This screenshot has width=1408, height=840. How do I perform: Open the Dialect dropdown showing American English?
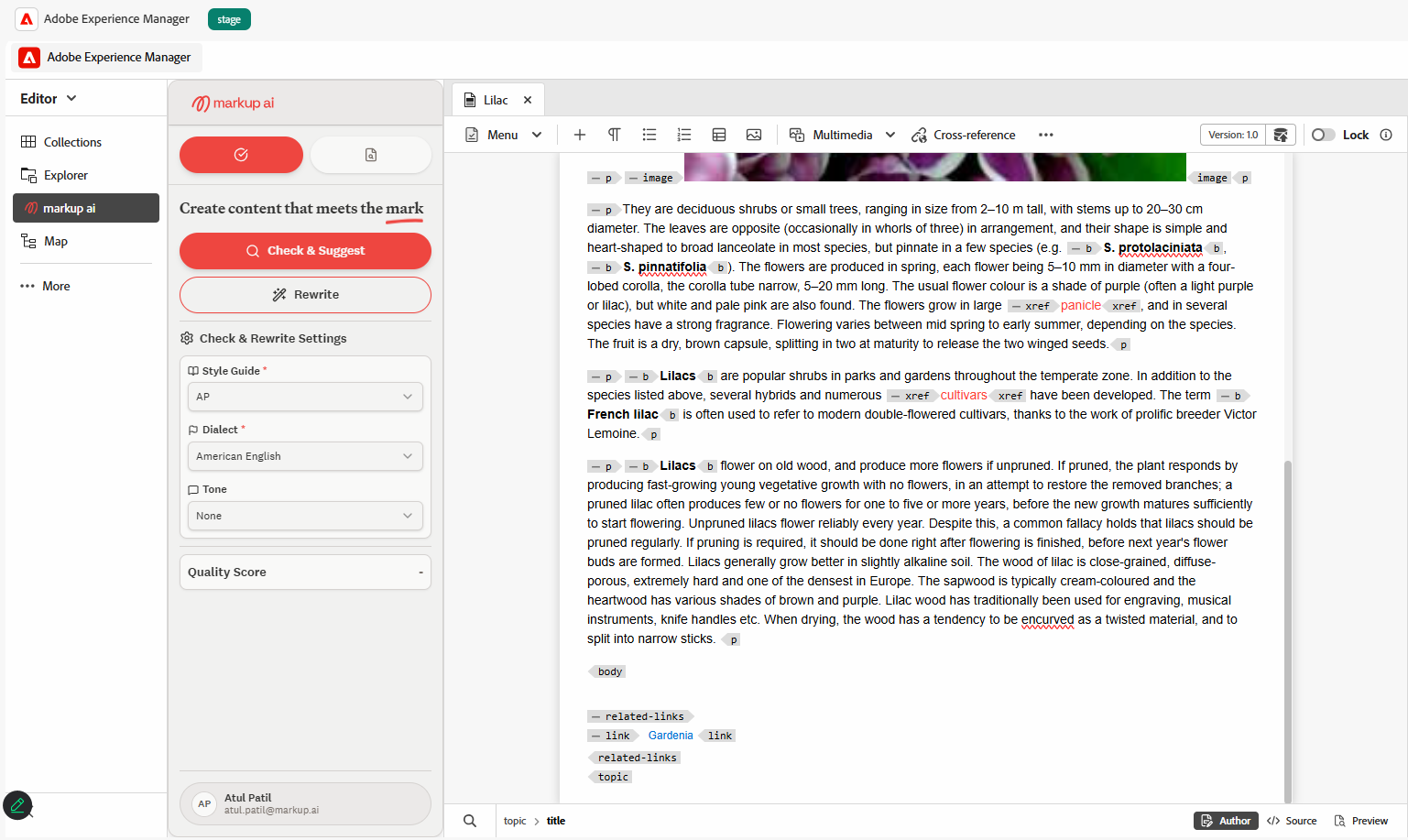click(x=305, y=456)
